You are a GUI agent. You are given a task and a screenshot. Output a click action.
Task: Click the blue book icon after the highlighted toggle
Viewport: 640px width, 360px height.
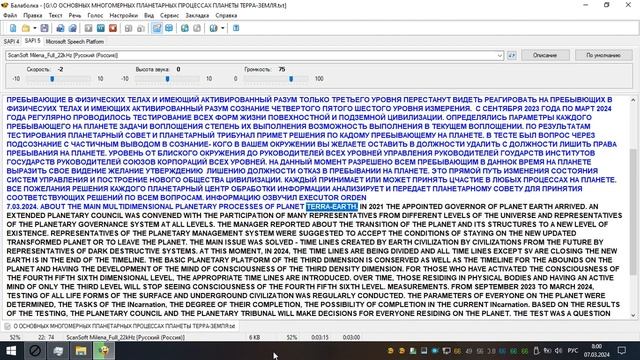pos(169,28)
